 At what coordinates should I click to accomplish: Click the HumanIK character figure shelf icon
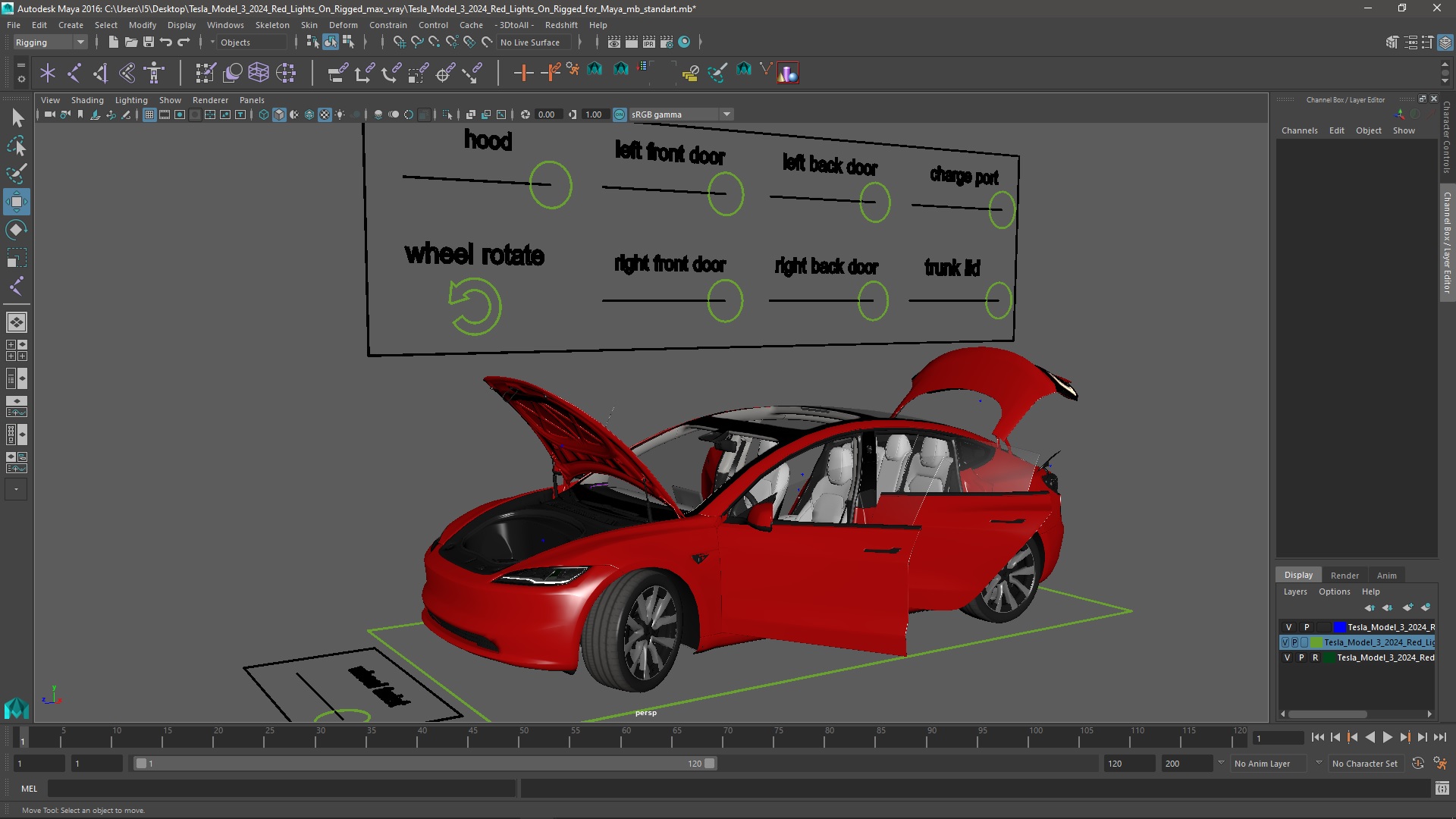[155, 73]
